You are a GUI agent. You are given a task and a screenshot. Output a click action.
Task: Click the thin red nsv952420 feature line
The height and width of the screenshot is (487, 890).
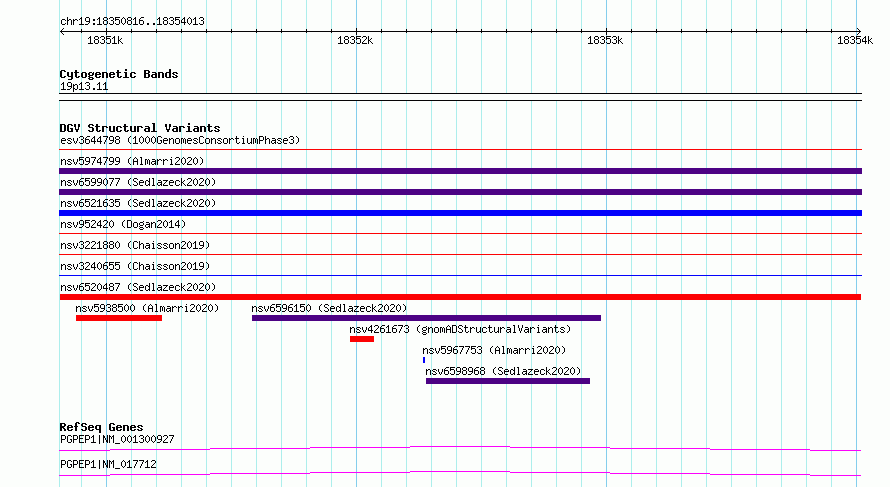pos(460,233)
